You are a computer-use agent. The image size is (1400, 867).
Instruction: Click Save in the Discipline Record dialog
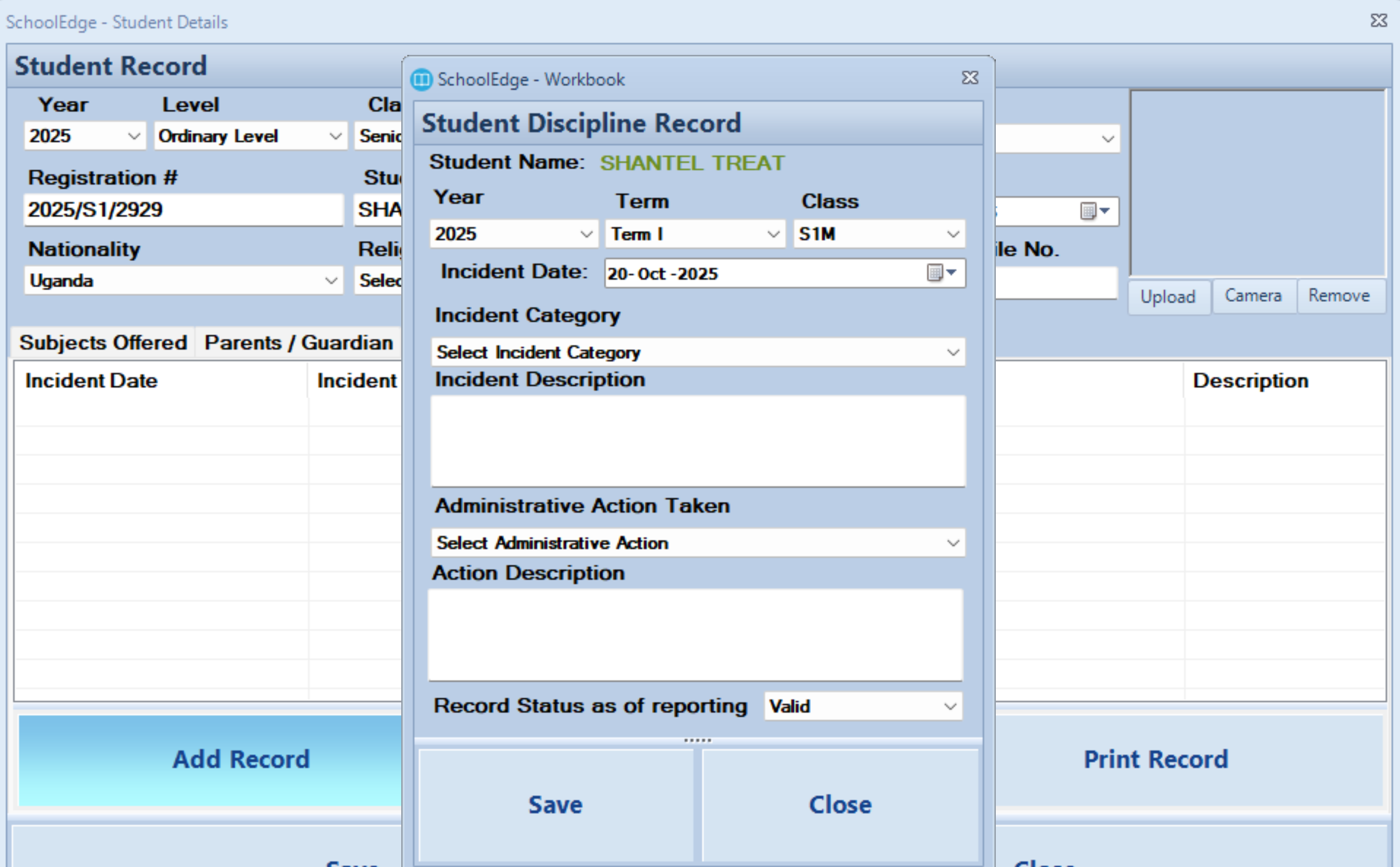coord(555,804)
